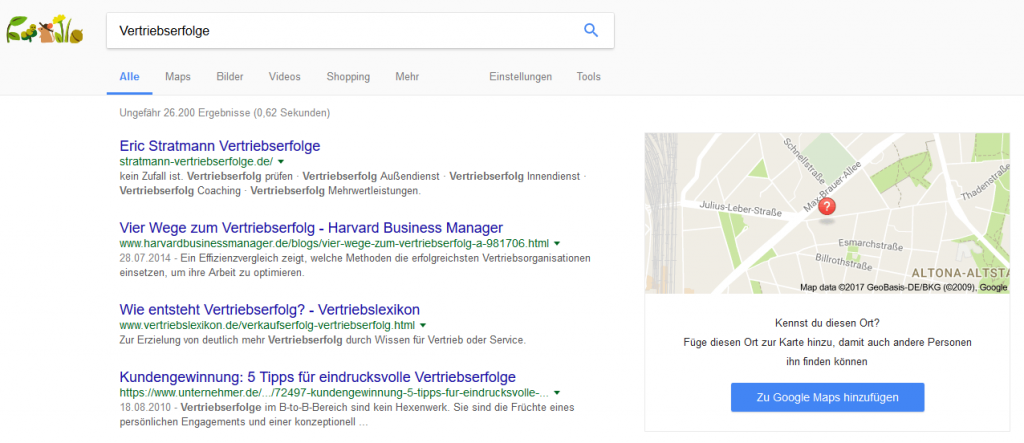
Task: Open the Mehr menu
Action: tap(407, 77)
